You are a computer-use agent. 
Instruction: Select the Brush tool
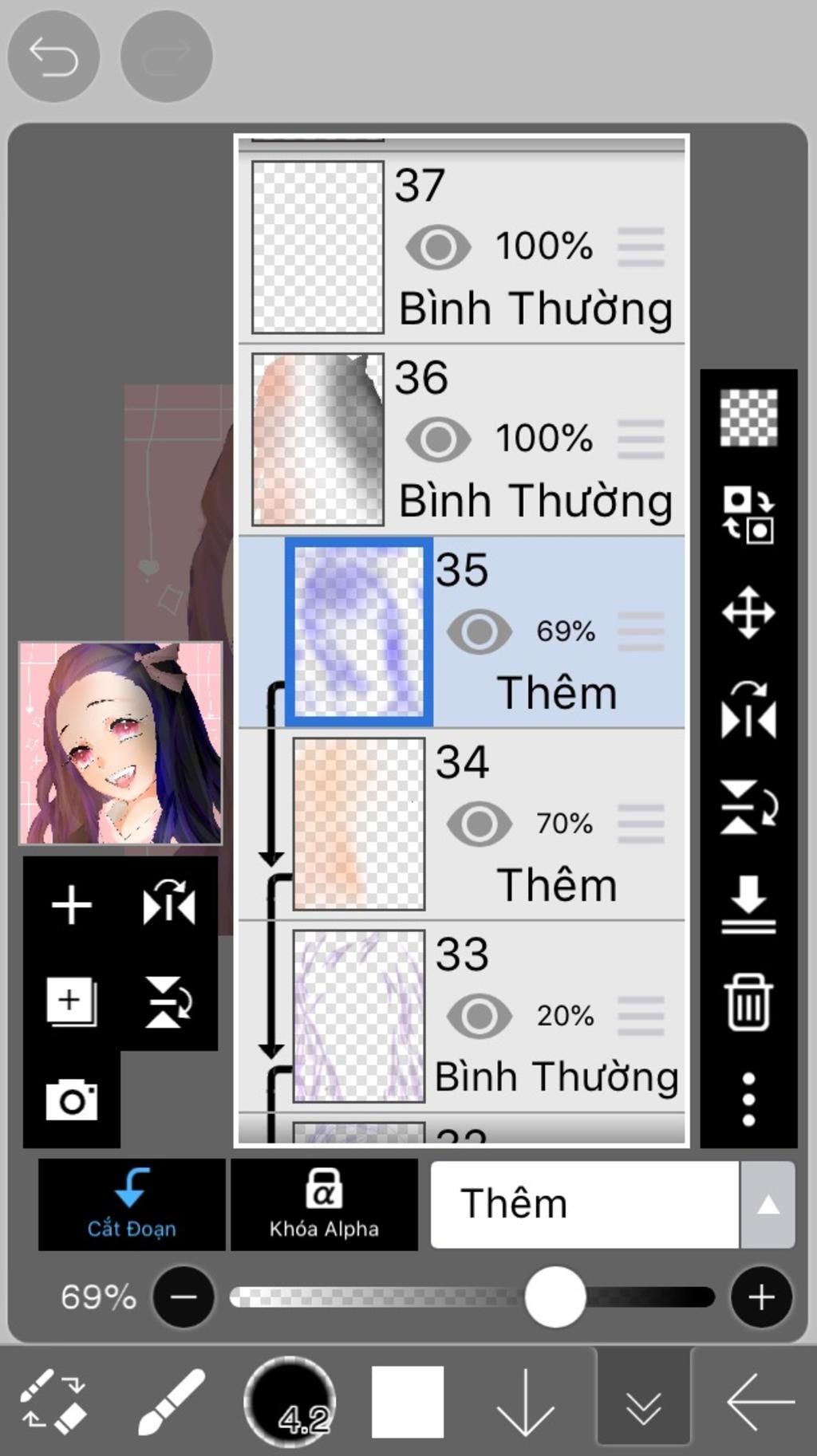point(171,1402)
